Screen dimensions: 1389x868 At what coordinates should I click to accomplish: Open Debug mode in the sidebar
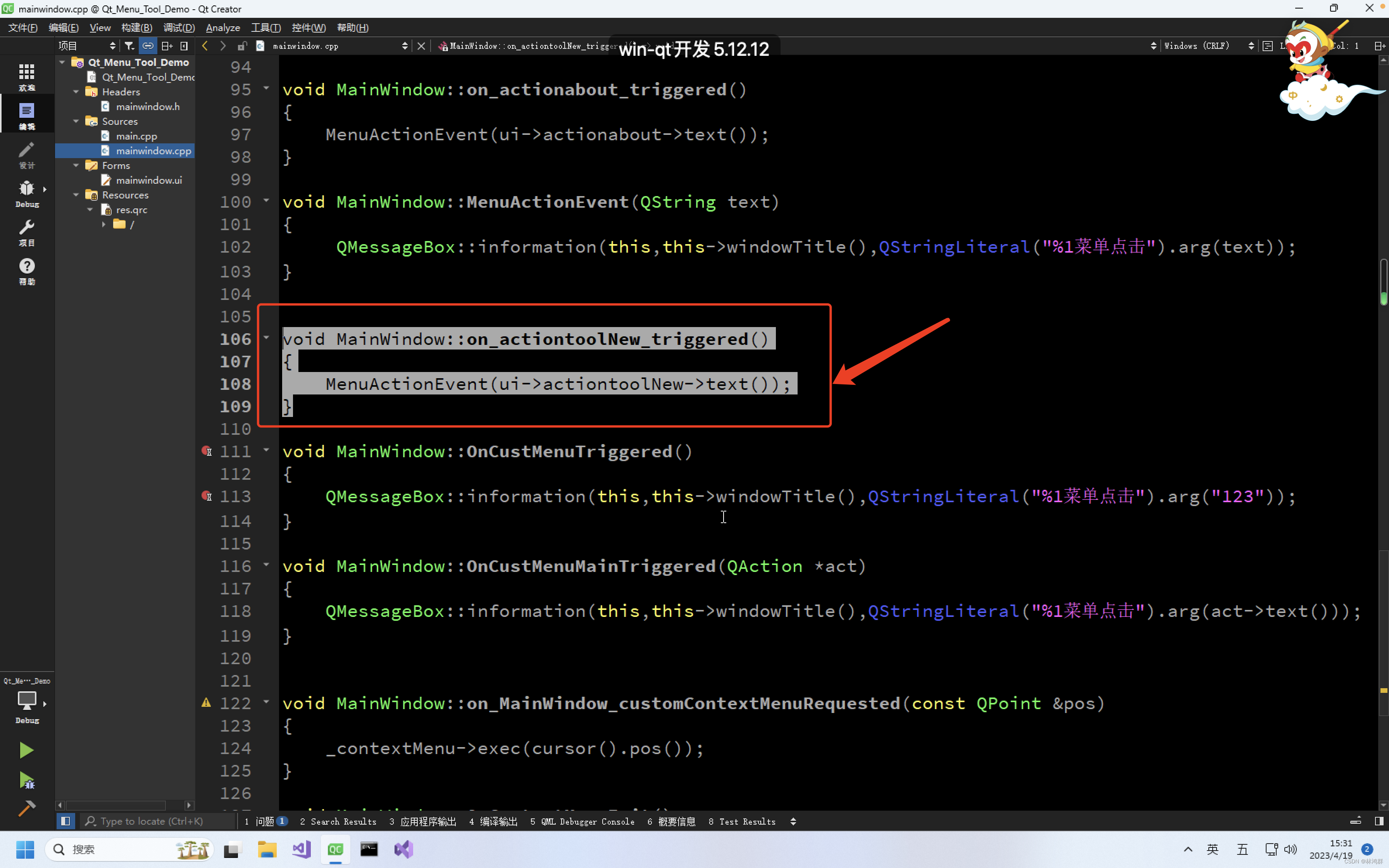pyautogui.click(x=26, y=193)
